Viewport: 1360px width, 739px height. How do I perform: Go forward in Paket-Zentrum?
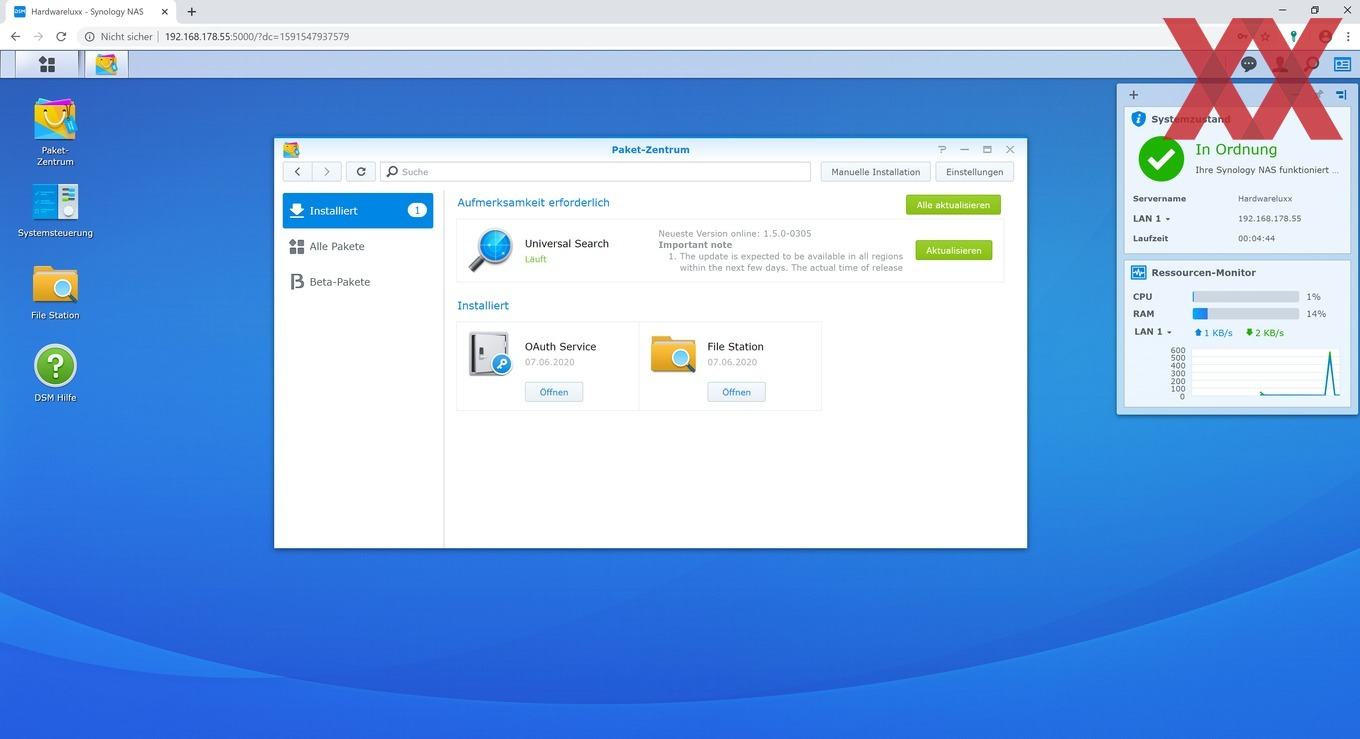pyautogui.click(x=327, y=172)
